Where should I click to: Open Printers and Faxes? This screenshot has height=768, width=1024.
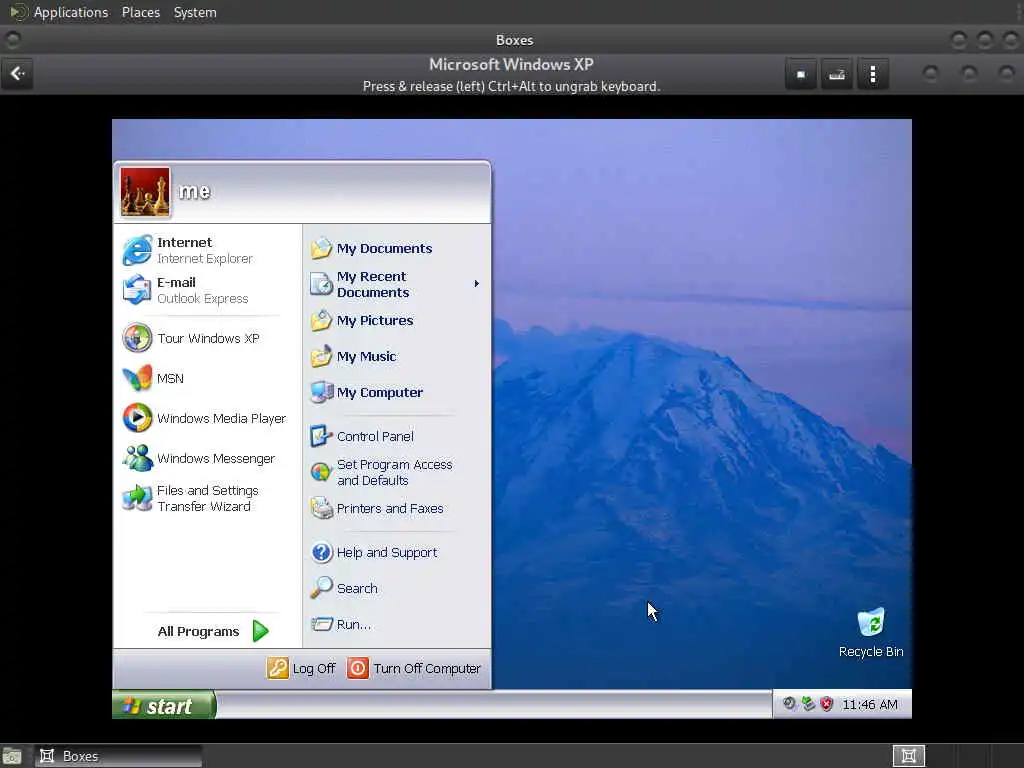coord(397,508)
